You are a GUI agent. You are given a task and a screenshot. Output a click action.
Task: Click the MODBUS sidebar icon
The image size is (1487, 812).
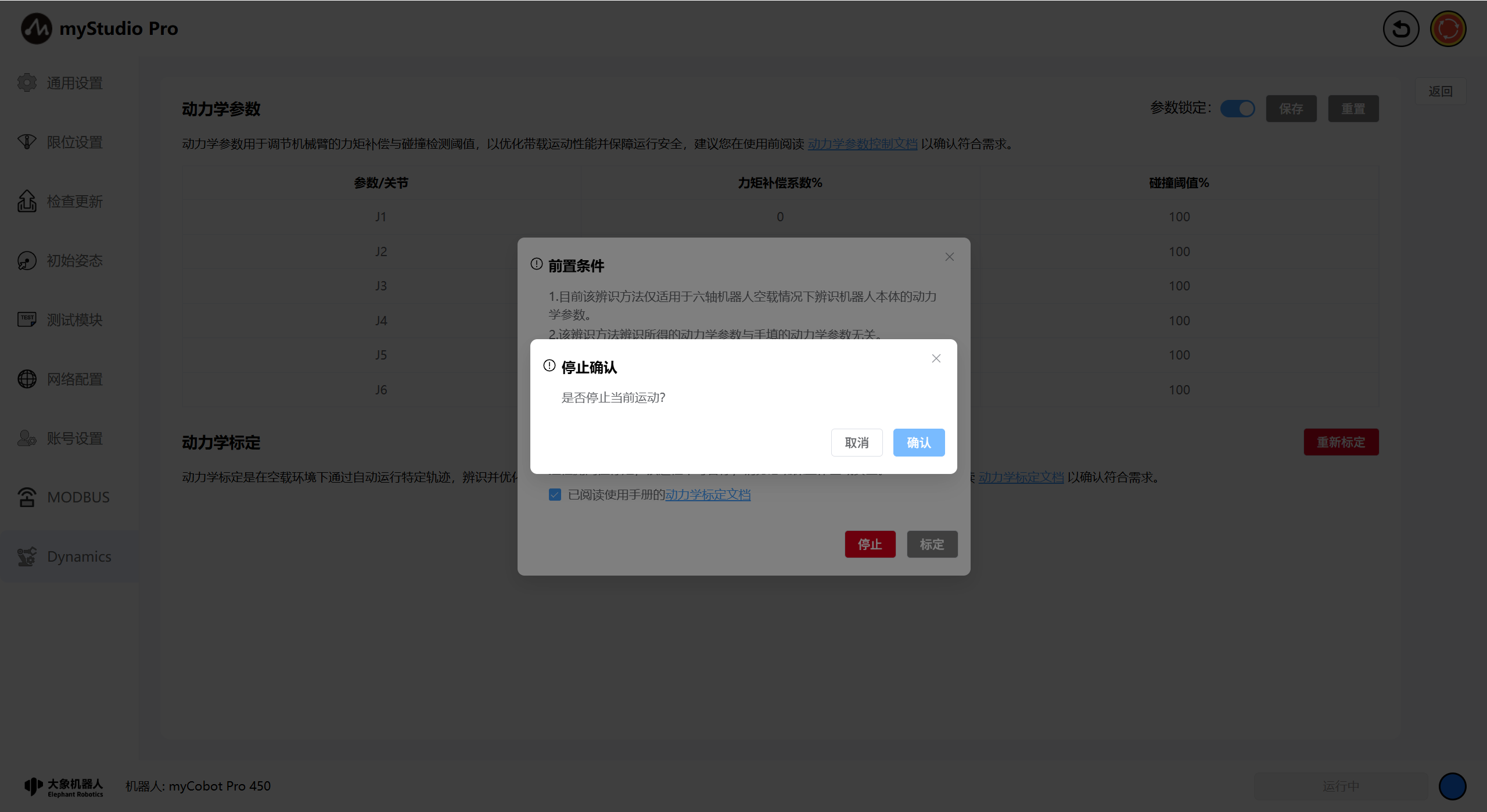(x=27, y=497)
